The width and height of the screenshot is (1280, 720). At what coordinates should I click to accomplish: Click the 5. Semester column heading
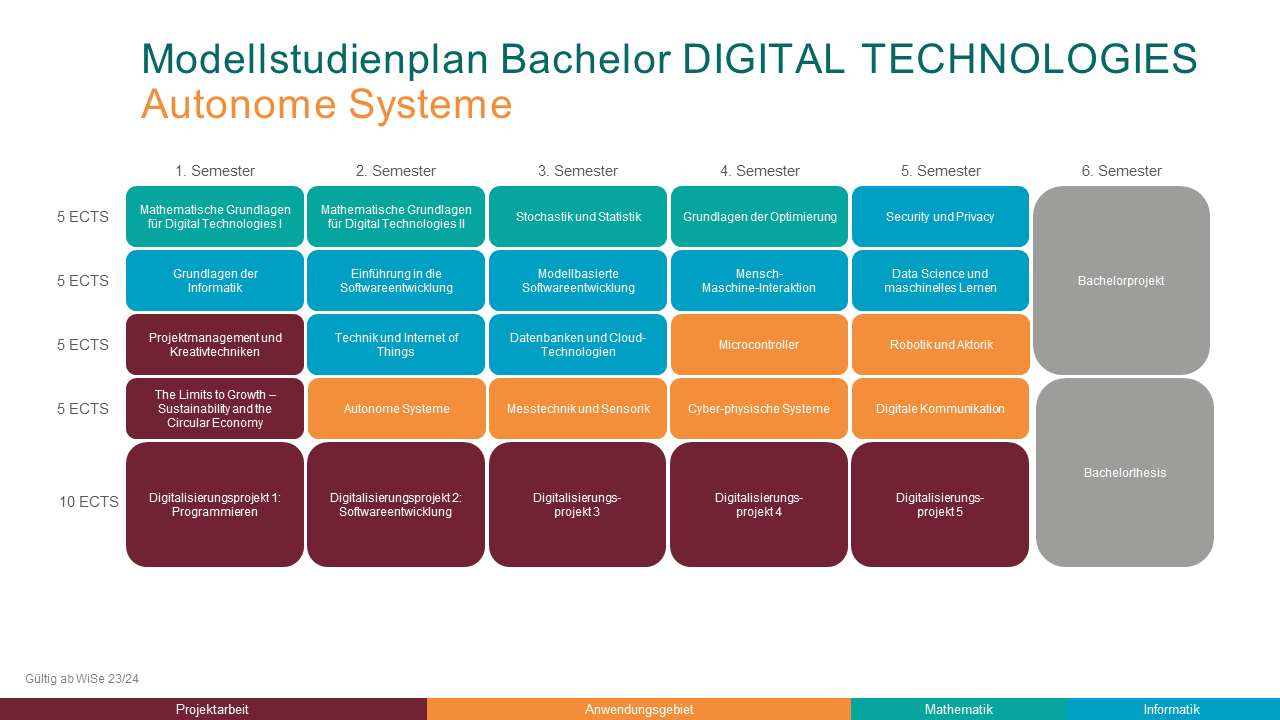941,171
